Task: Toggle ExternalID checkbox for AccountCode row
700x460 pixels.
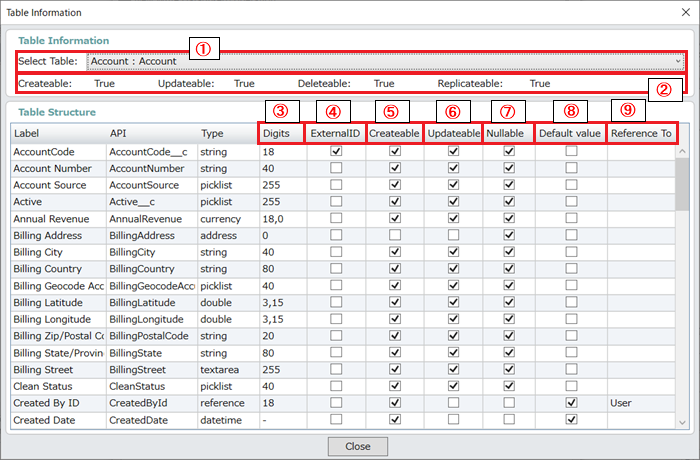Action: point(336,151)
